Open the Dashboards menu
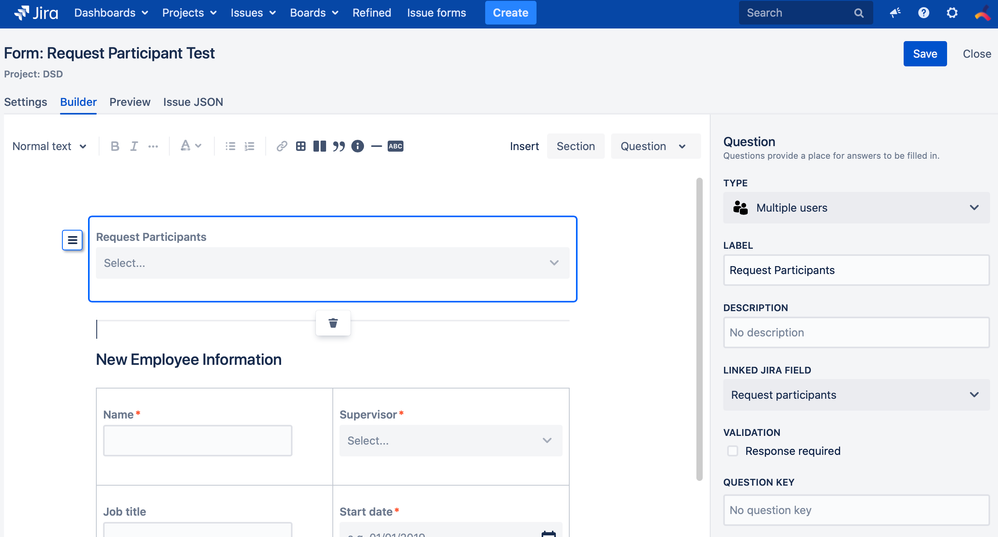998x537 pixels. coord(111,13)
